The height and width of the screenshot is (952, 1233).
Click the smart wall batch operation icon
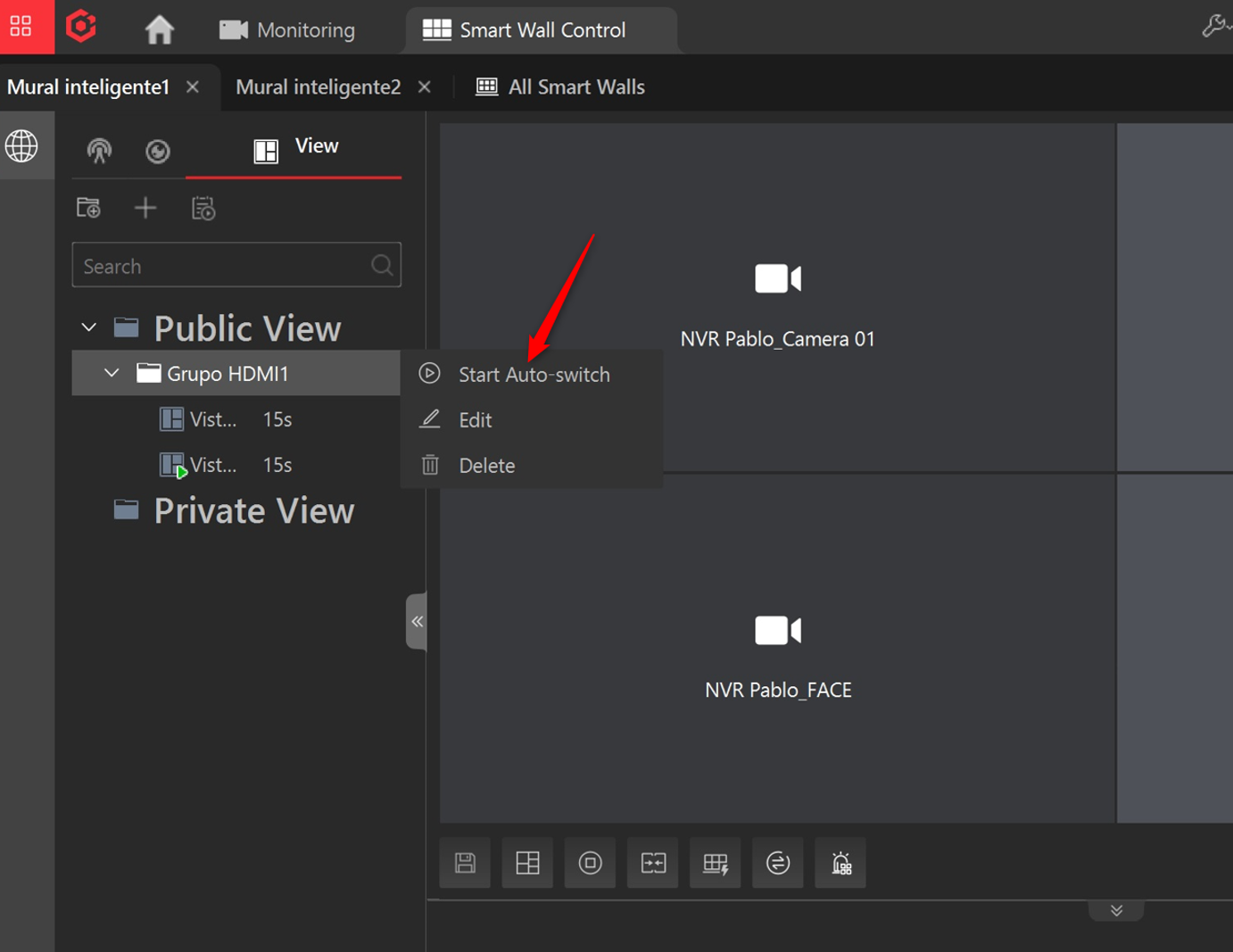pyautogui.click(x=715, y=862)
